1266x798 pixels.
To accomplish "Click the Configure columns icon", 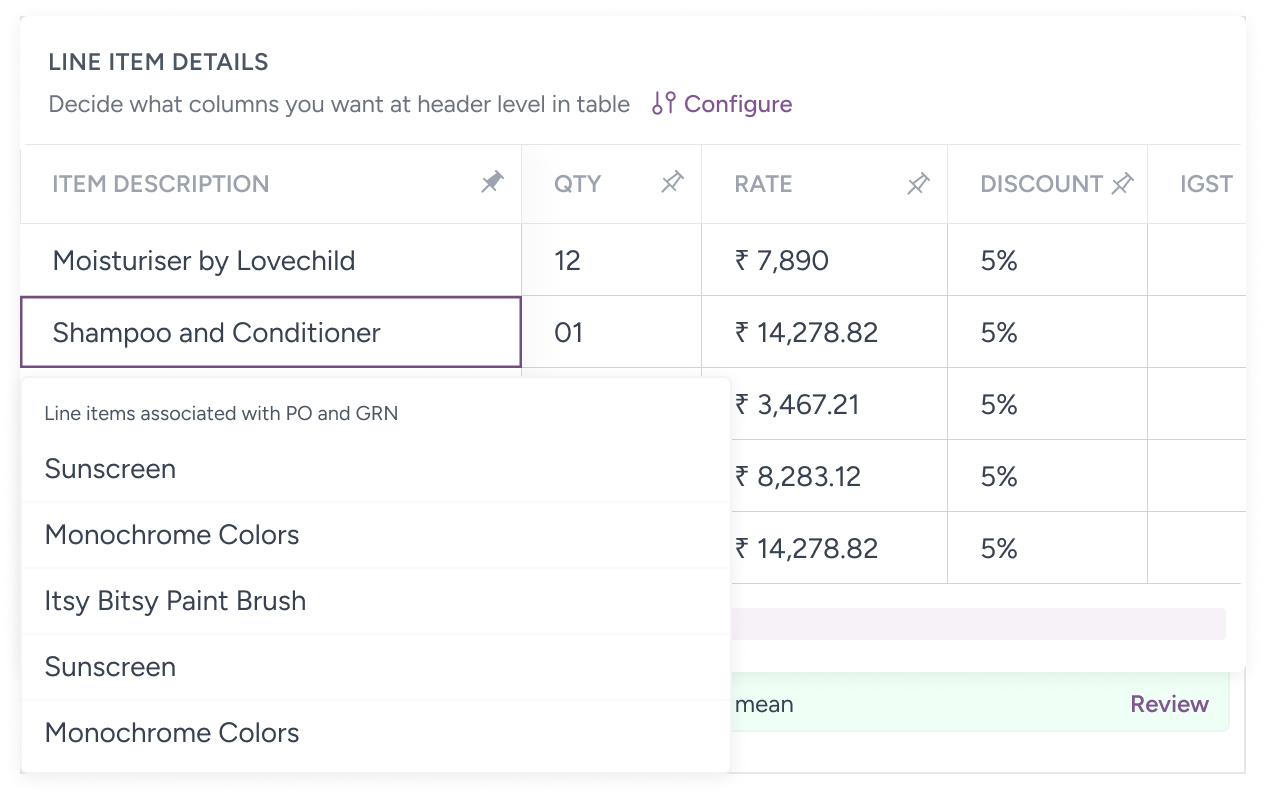I will coord(663,104).
